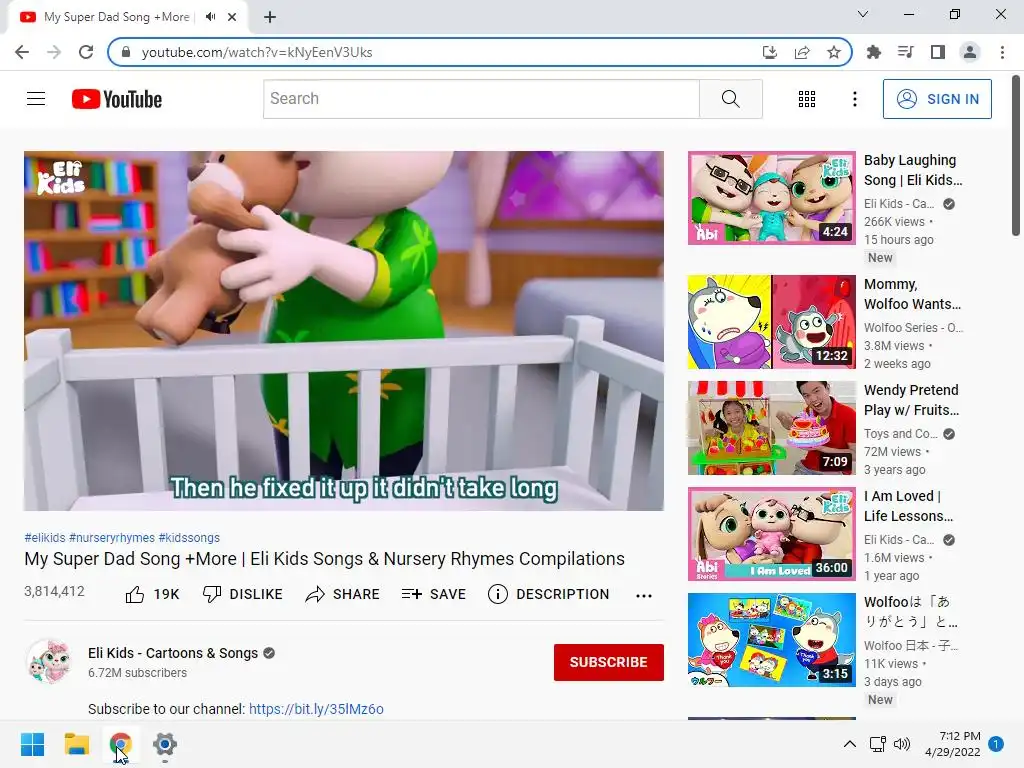Bookmark this page with the star icon
The image size is (1024, 768).
click(x=833, y=52)
